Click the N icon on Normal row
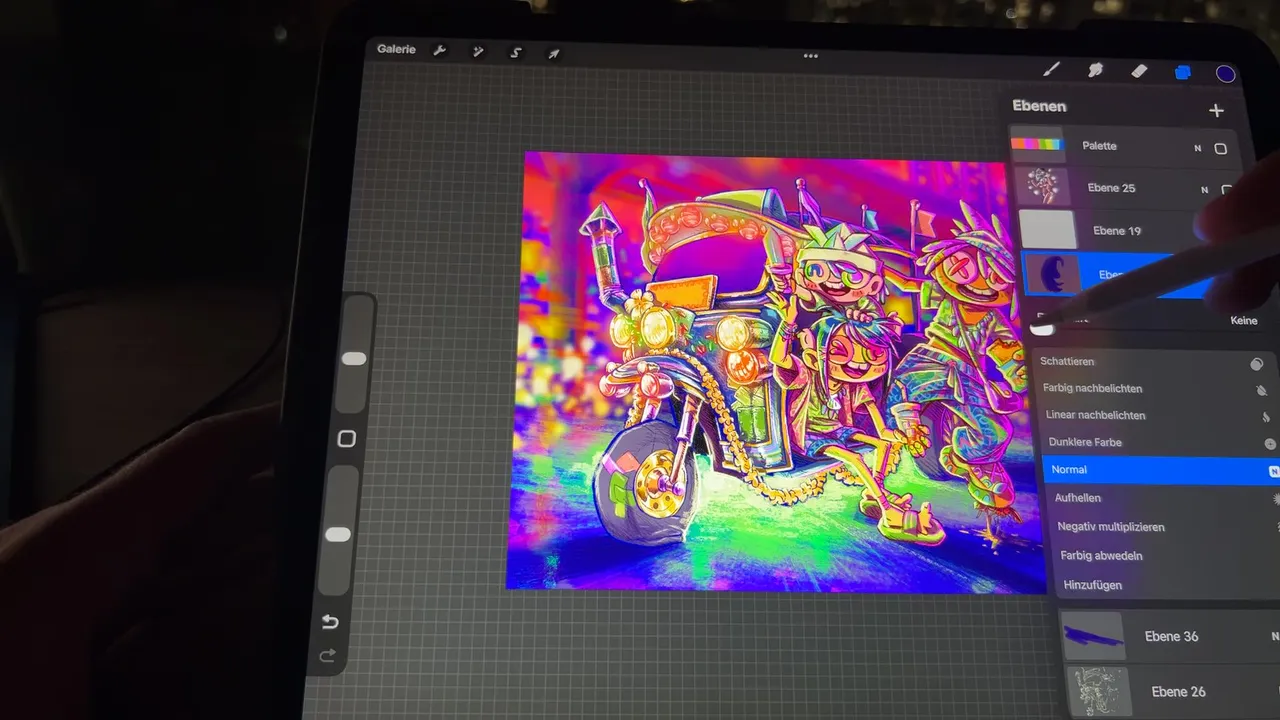The image size is (1280, 720). [1274, 471]
